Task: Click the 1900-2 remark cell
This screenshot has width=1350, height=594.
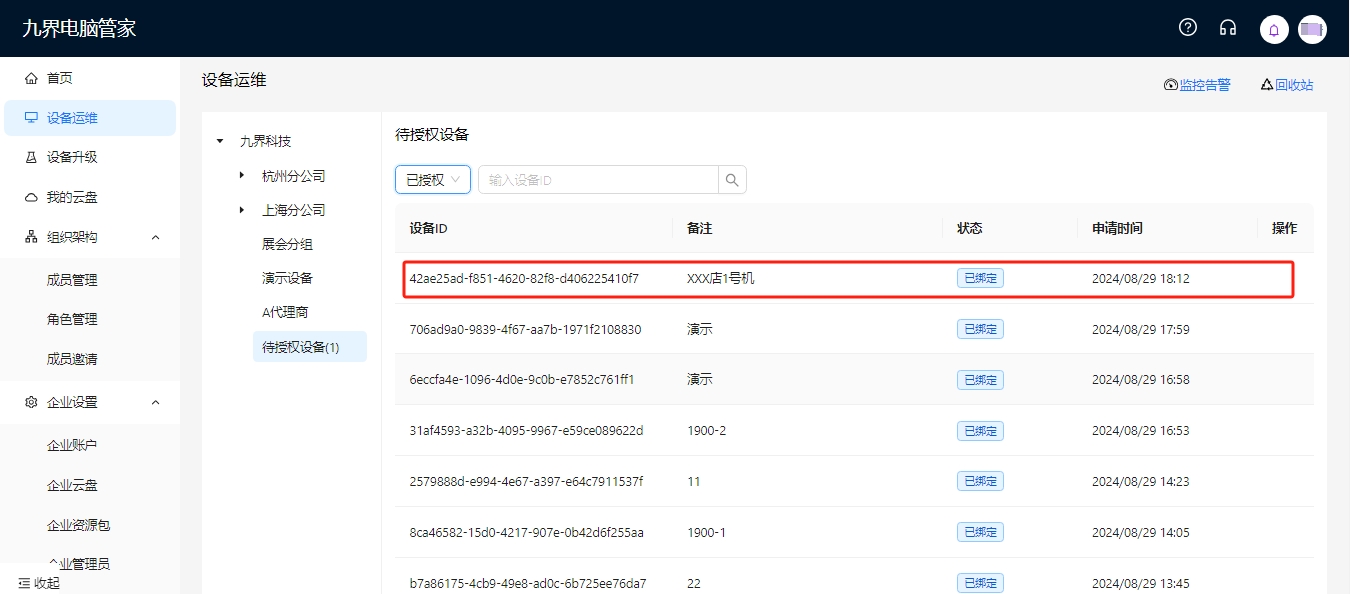Action: point(707,431)
